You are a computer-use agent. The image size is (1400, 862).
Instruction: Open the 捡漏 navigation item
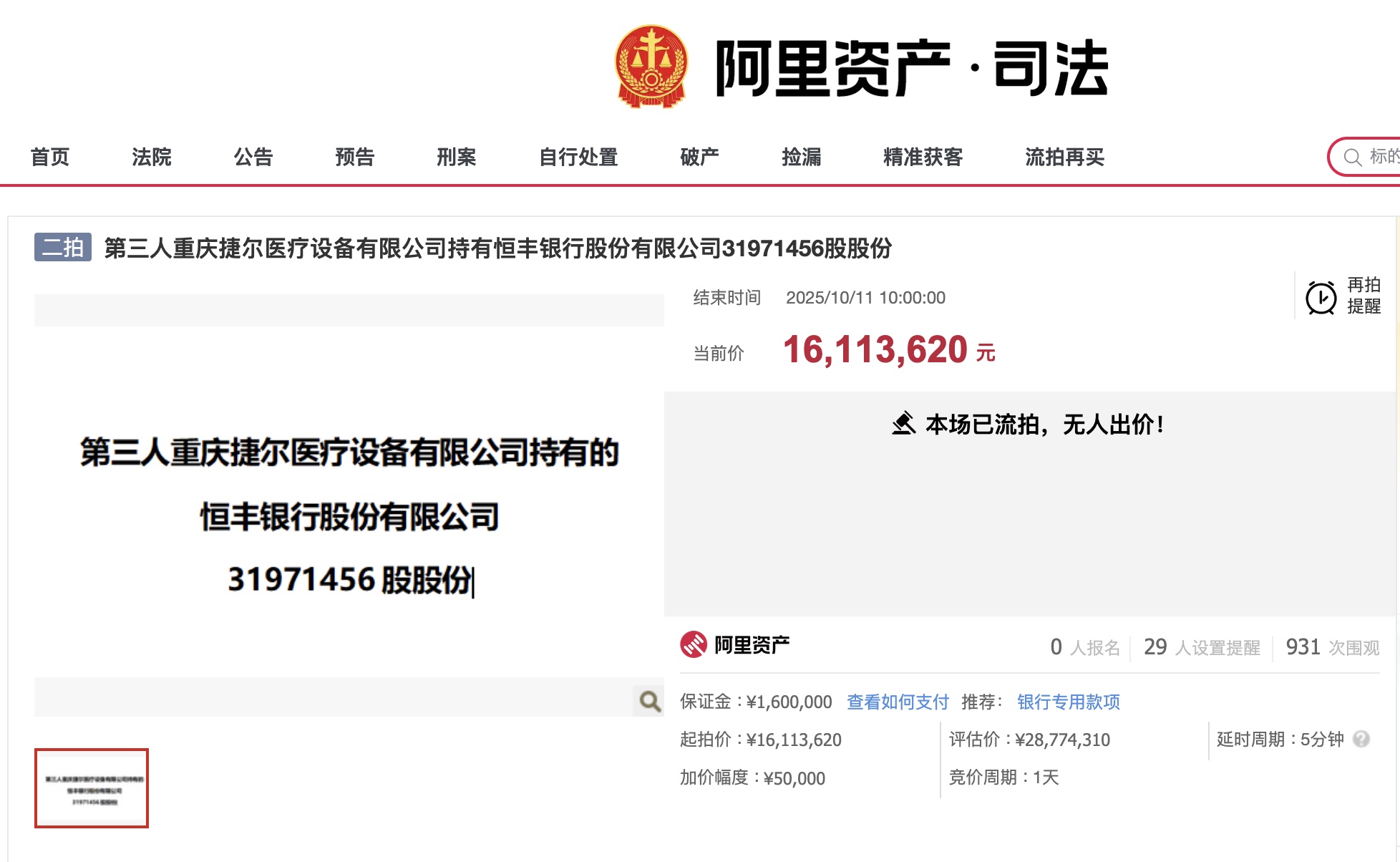click(x=801, y=157)
